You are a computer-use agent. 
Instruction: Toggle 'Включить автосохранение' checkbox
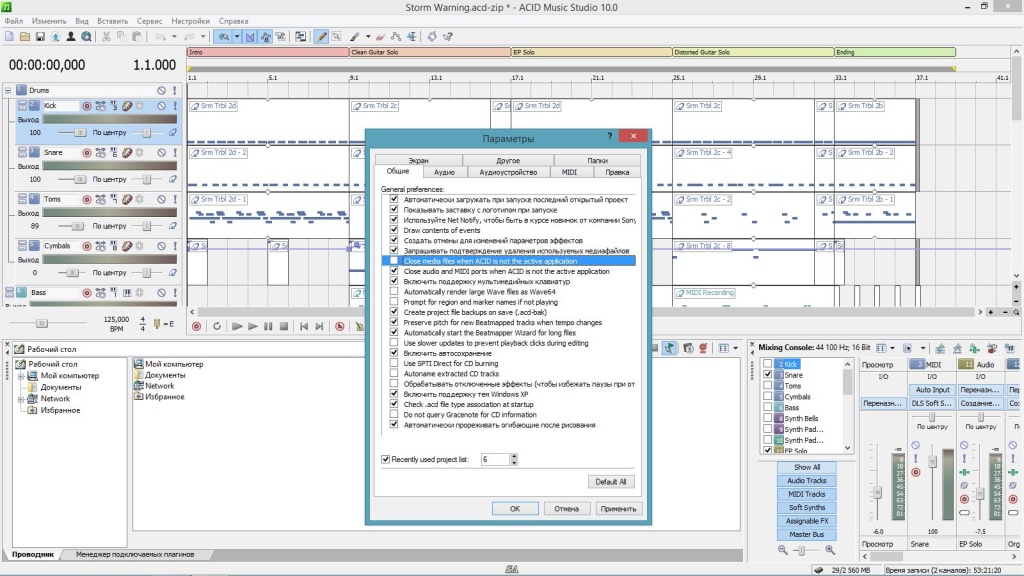[394, 353]
